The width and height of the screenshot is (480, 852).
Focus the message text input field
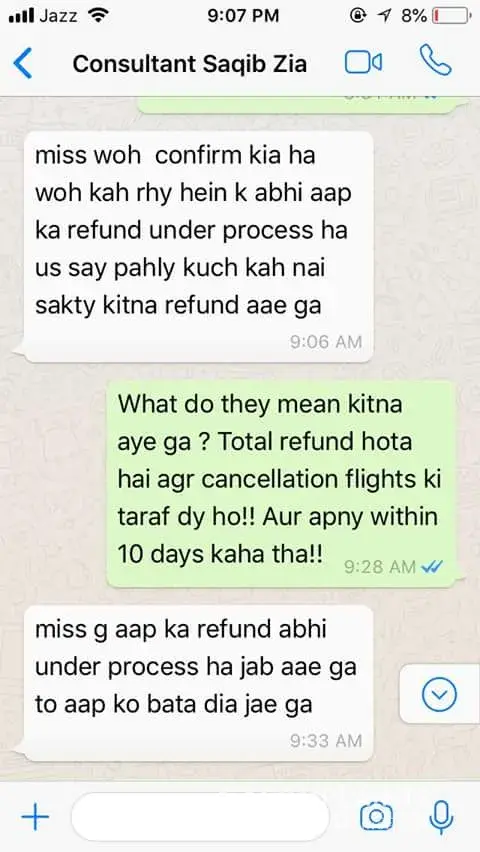[x=200, y=817]
